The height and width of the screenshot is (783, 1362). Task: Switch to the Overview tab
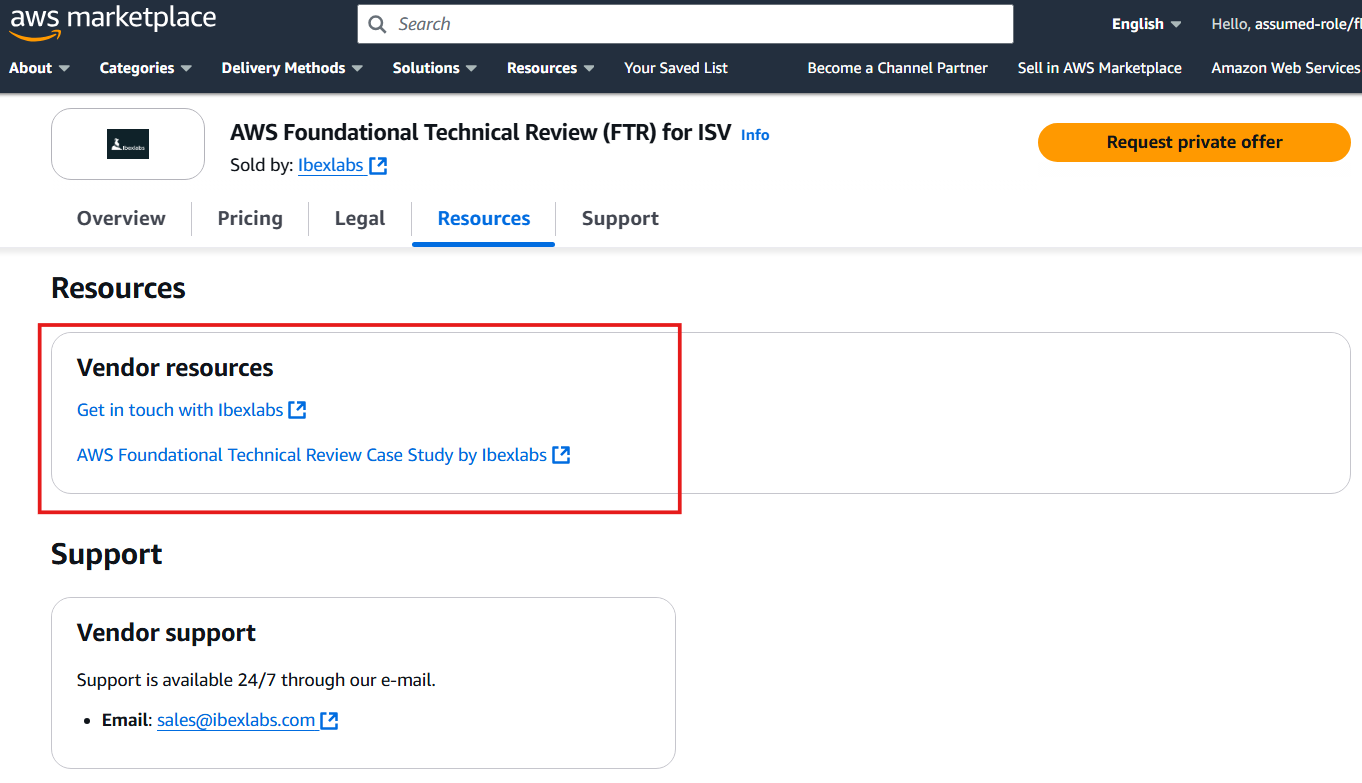(x=121, y=218)
